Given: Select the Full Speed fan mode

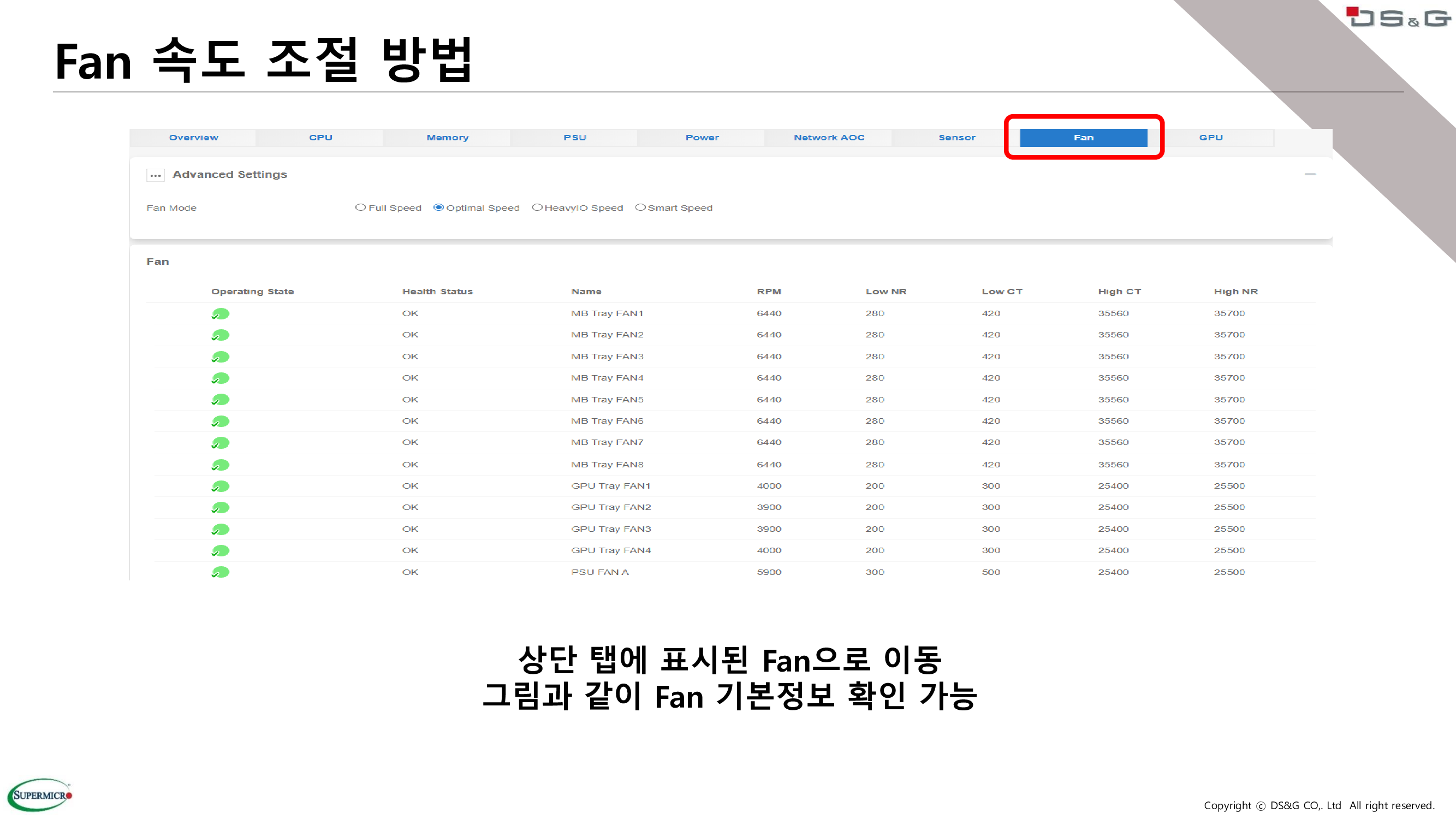Looking at the screenshot, I should click(x=361, y=207).
